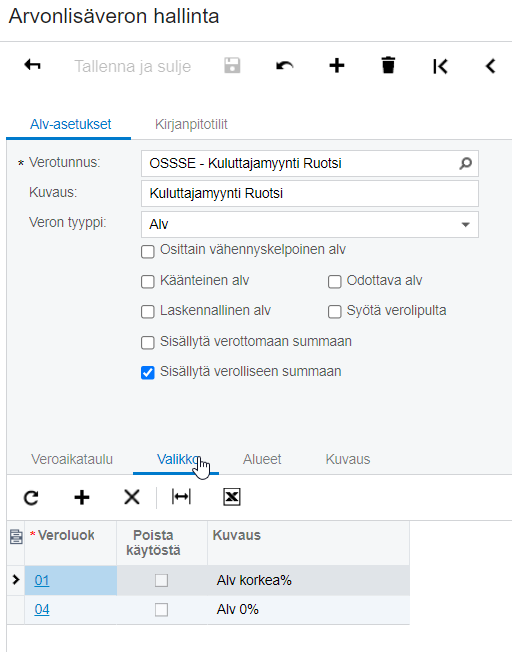Image resolution: width=512 pixels, height=652 pixels.
Task: Toggle the Käänteinen alv checkbox
Action: click(x=148, y=282)
